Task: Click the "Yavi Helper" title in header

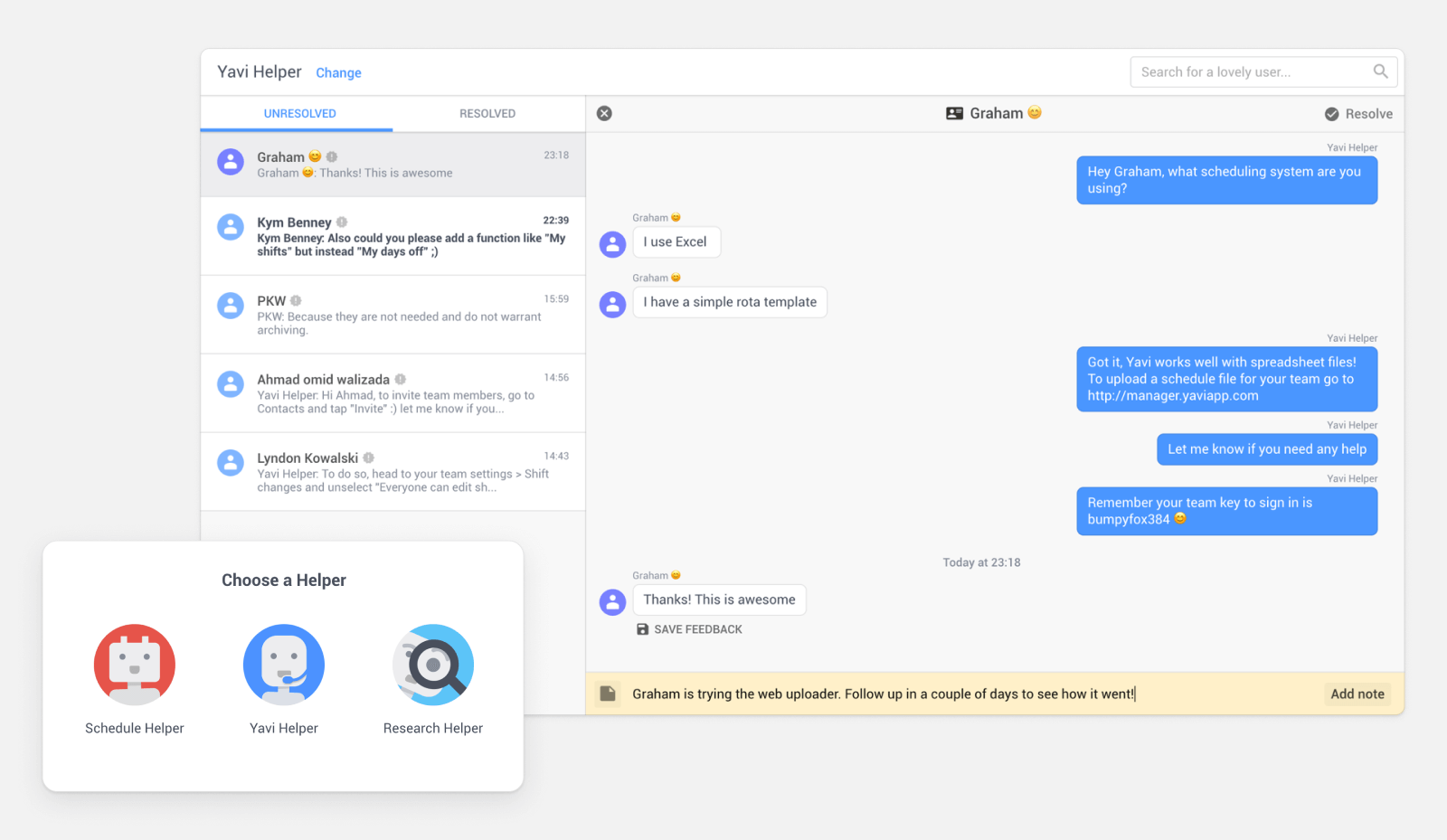Action: 260,71
